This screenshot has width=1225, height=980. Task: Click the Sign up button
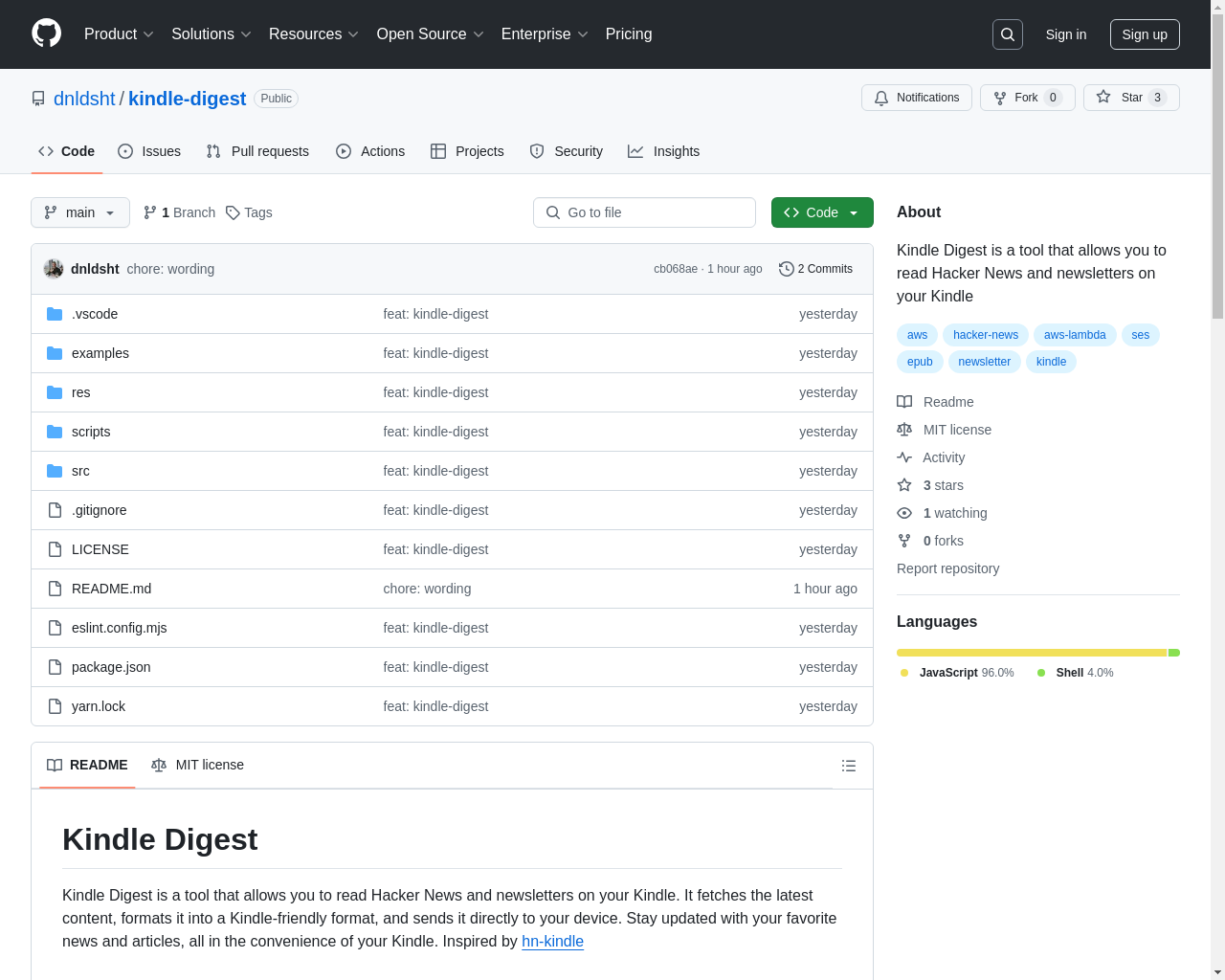click(x=1145, y=34)
